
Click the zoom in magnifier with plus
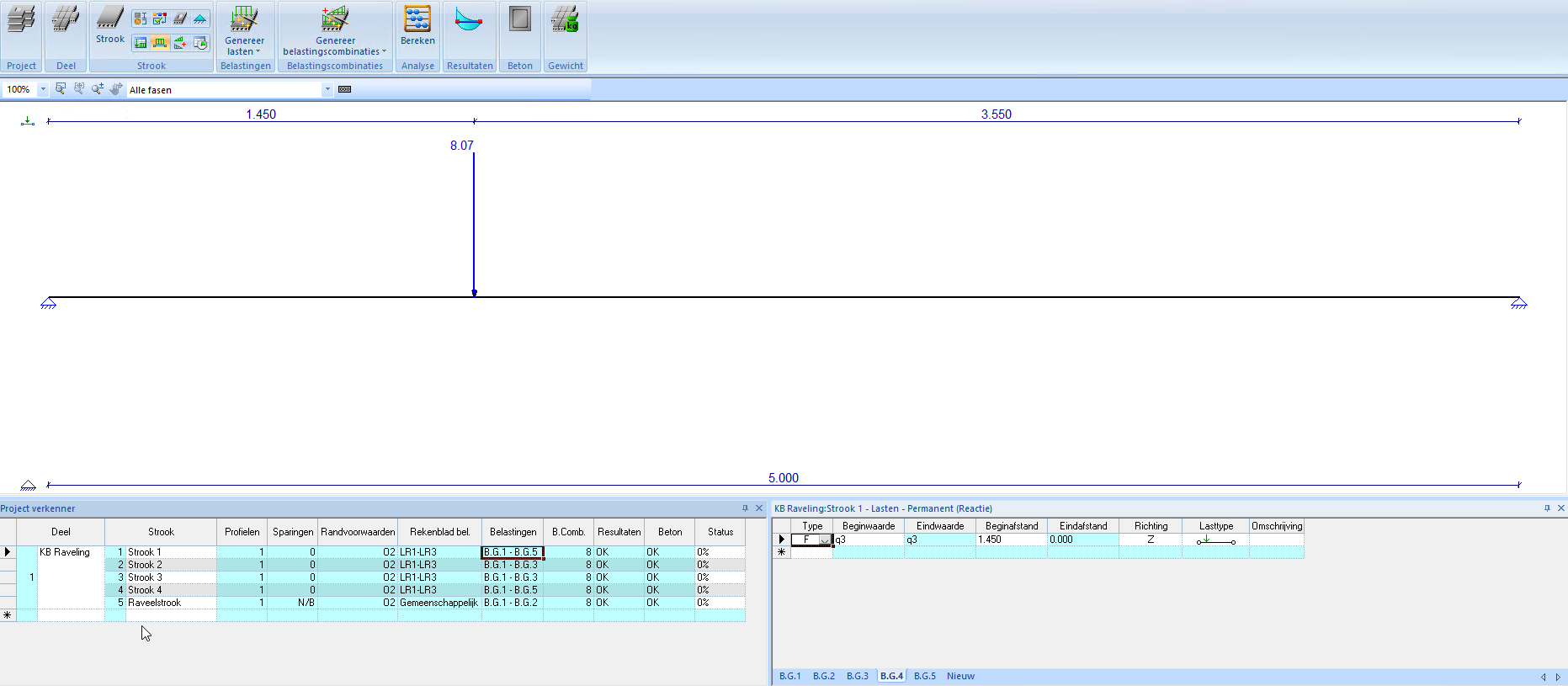coord(98,88)
